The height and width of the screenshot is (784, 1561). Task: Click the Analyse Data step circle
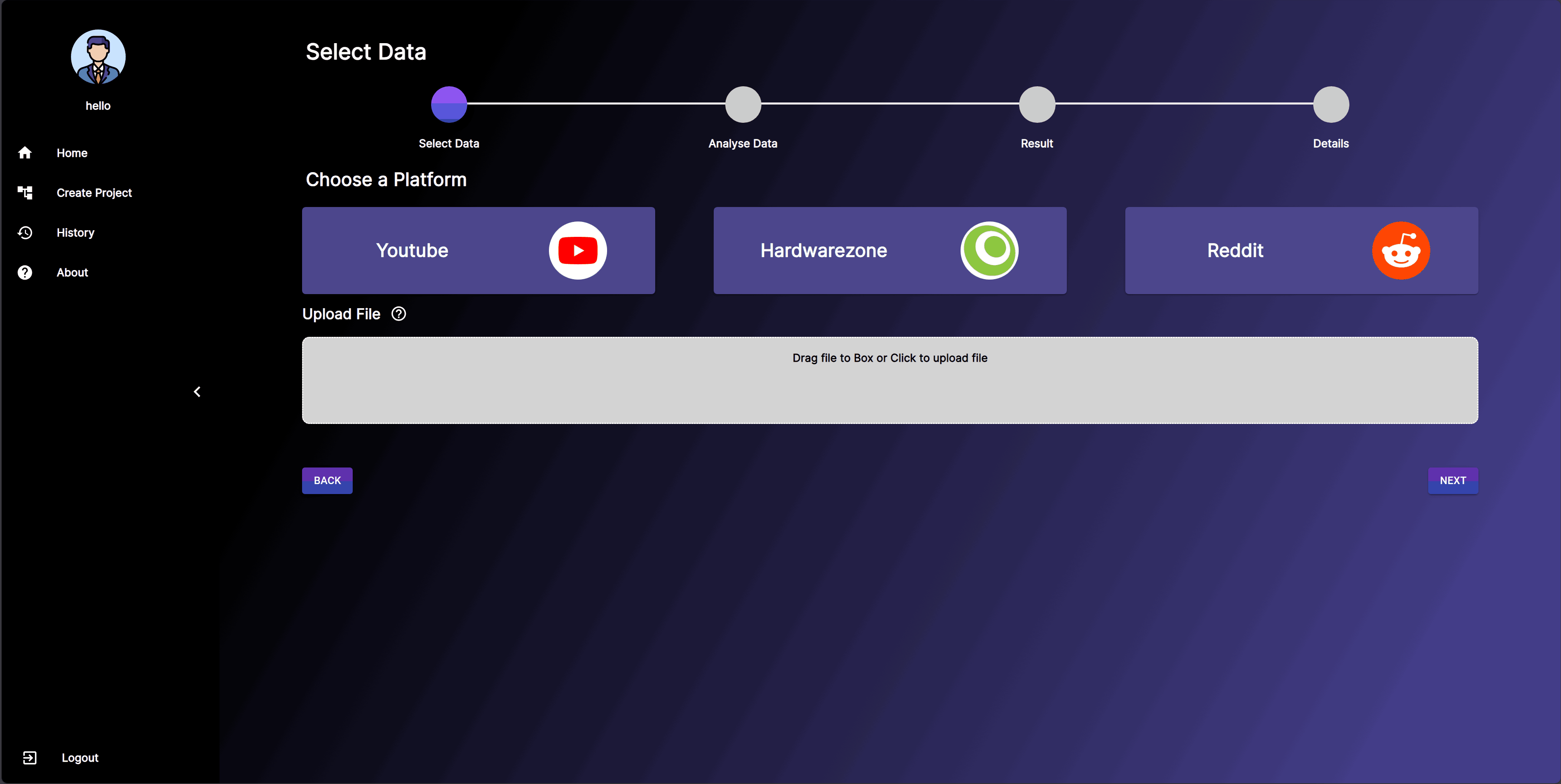[x=743, y=104]
